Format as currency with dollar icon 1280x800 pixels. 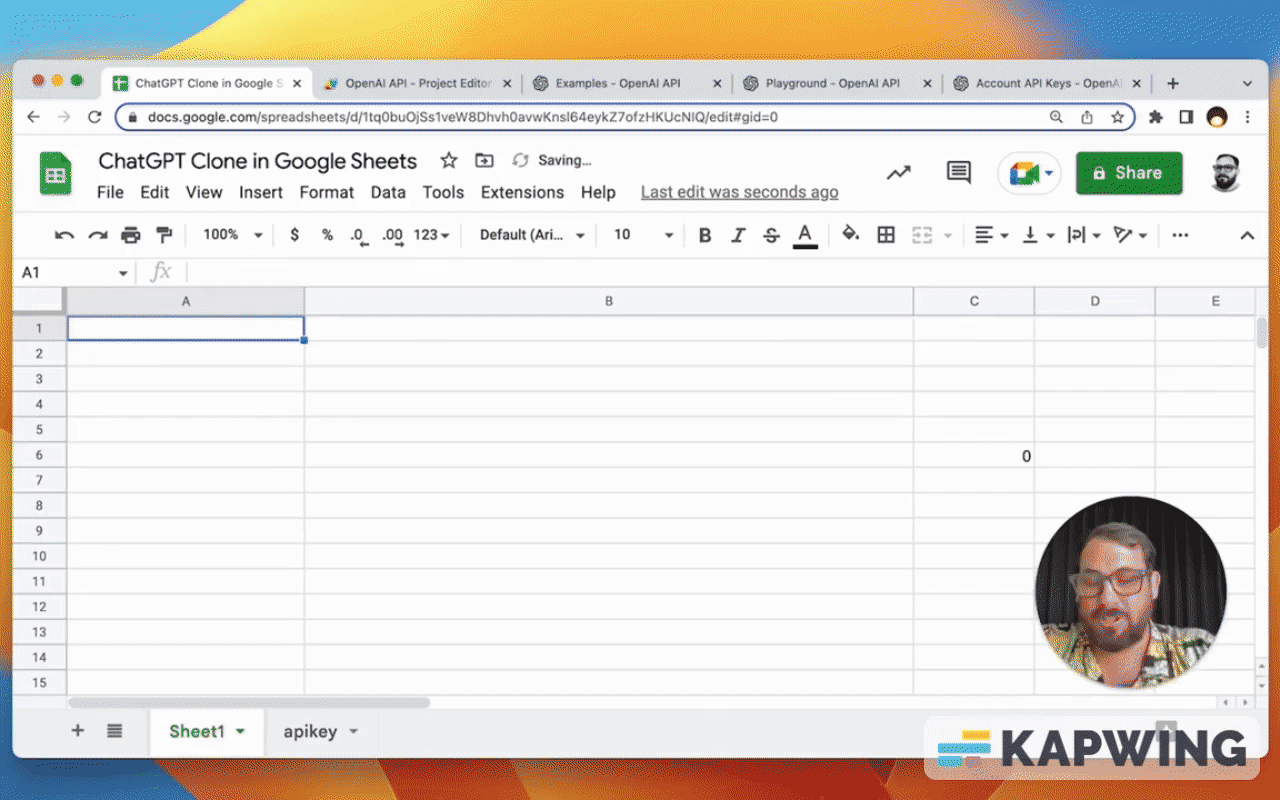(x=294, y=235)
